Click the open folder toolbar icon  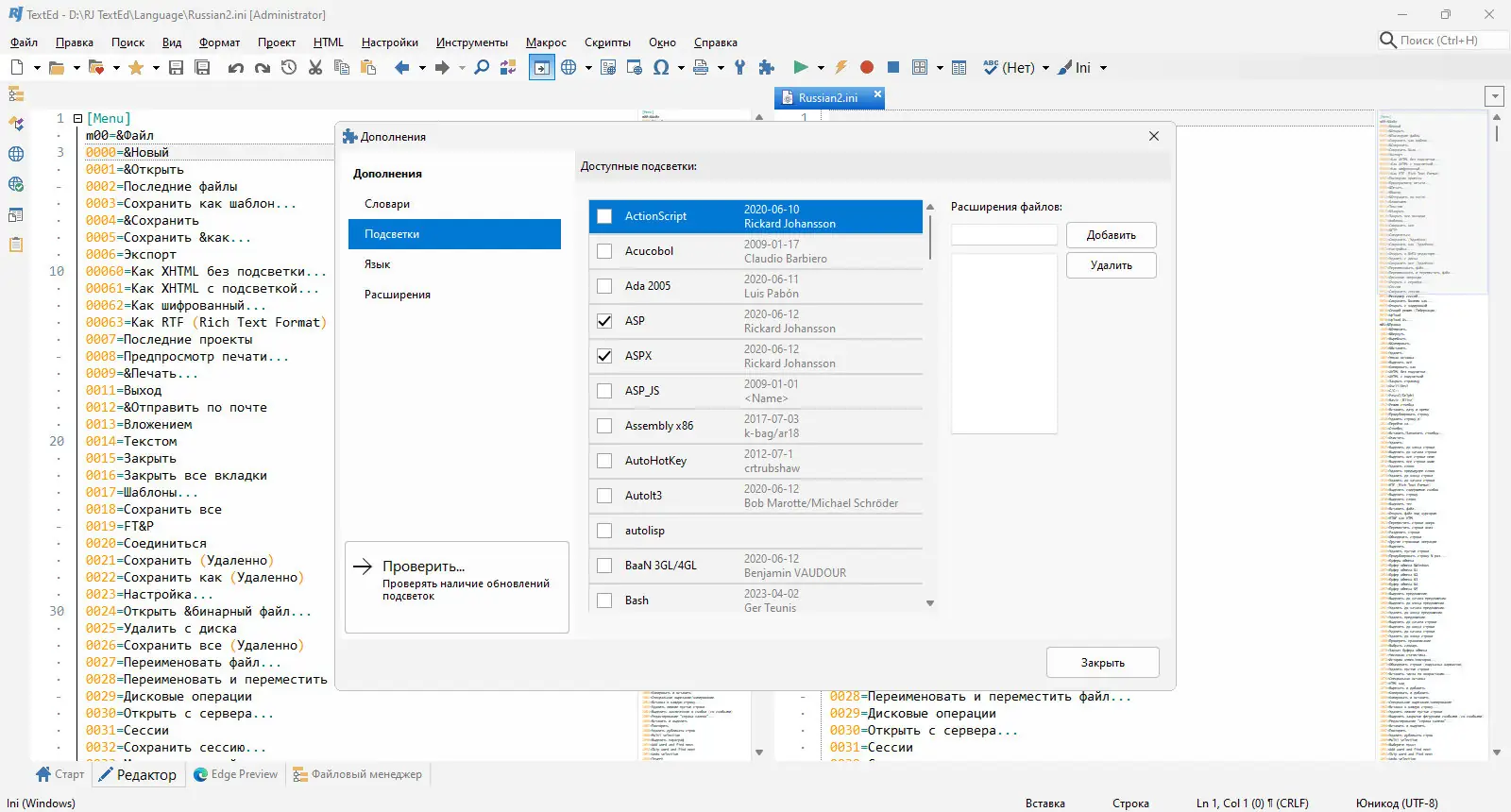pyautogui.click(x=57, y=67)
